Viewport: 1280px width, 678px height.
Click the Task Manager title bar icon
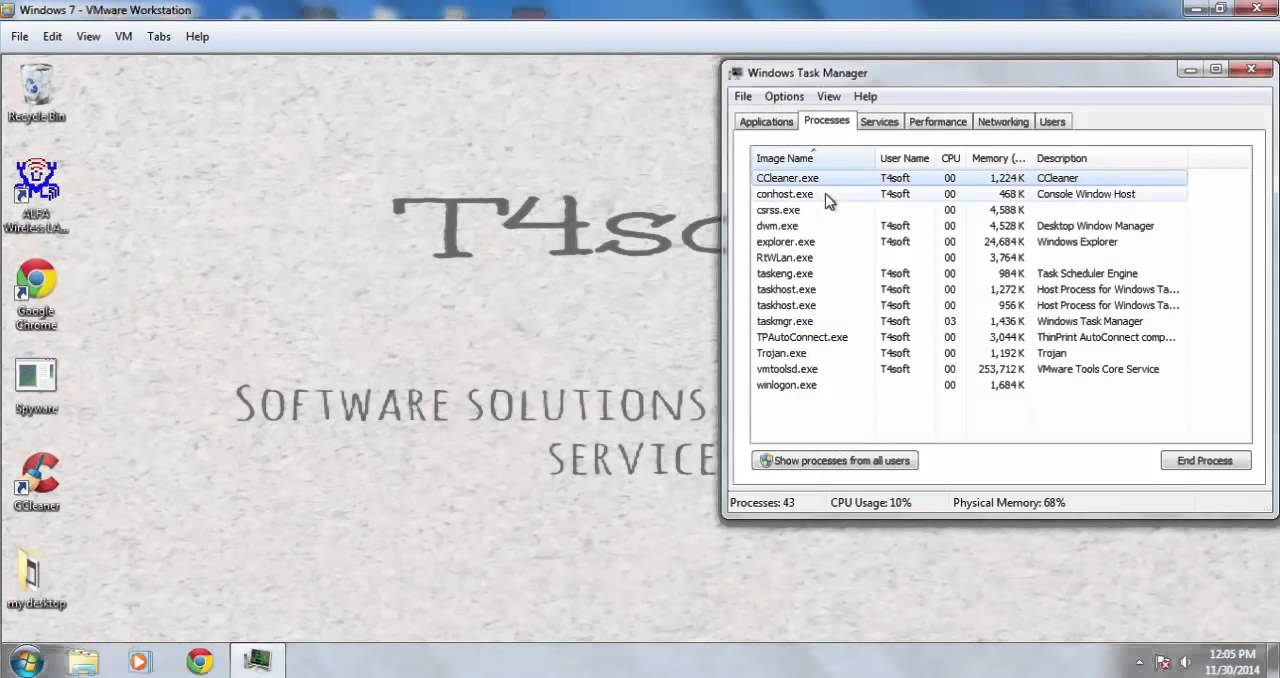click(737, 73)
